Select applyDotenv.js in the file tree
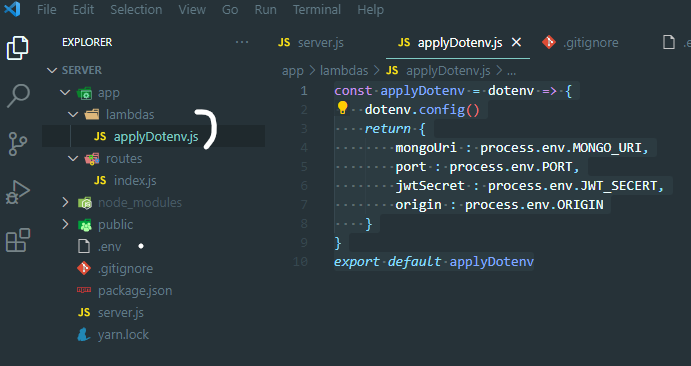Screen dimensions: 691x366 click(156, 137)
